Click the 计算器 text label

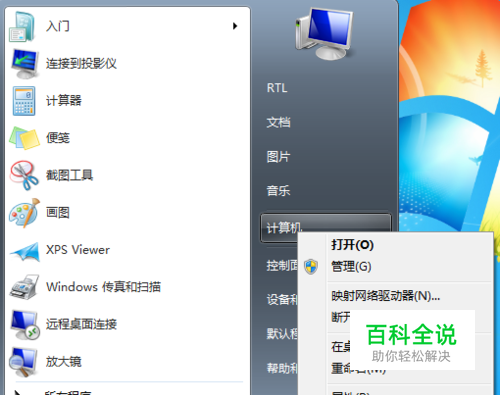point(64,101)
